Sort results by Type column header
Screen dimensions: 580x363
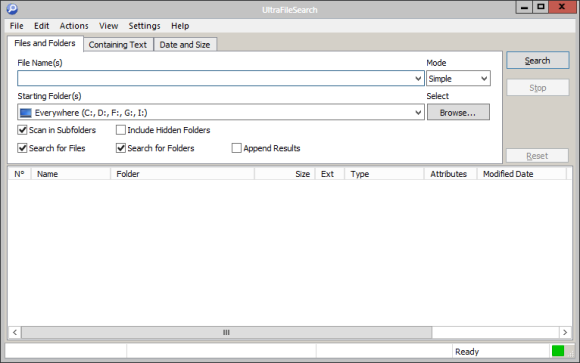click(384, 174)
